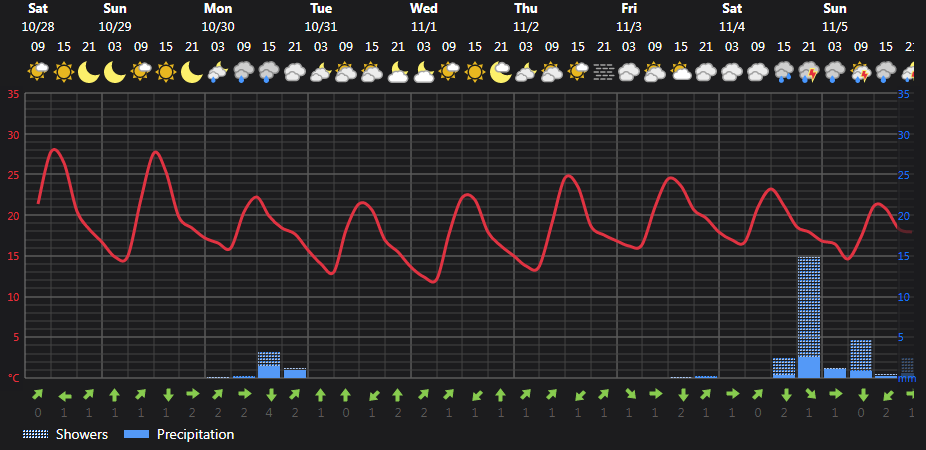926x450 pixels.
Task: Click the wind arrow under Wednesday 11/1 15:00
Action: [475, 395]
